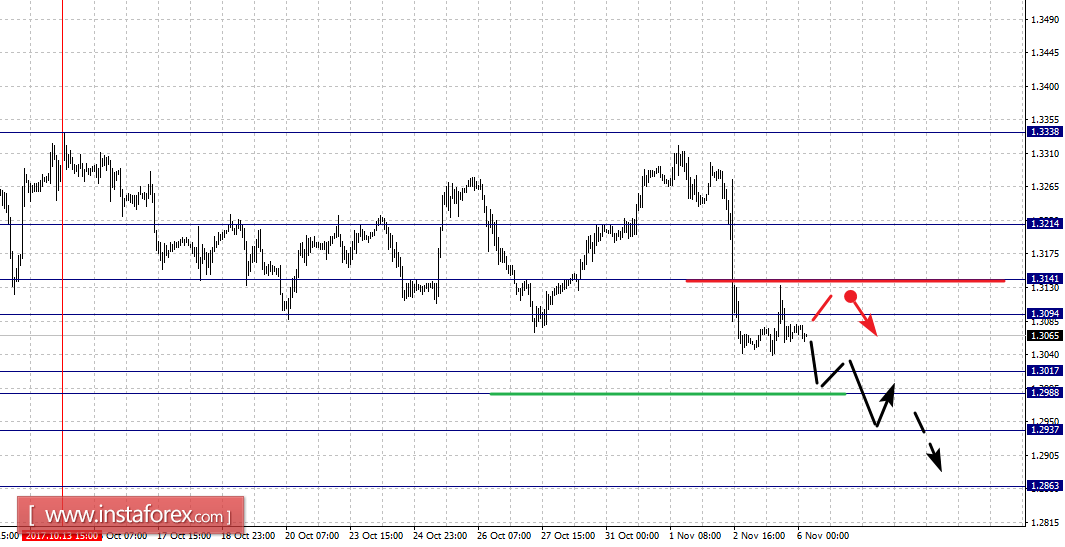This screenshot has width=1065, height=547.
Task: Click the 1.2905 price axis value
Action: (1045, 455)
